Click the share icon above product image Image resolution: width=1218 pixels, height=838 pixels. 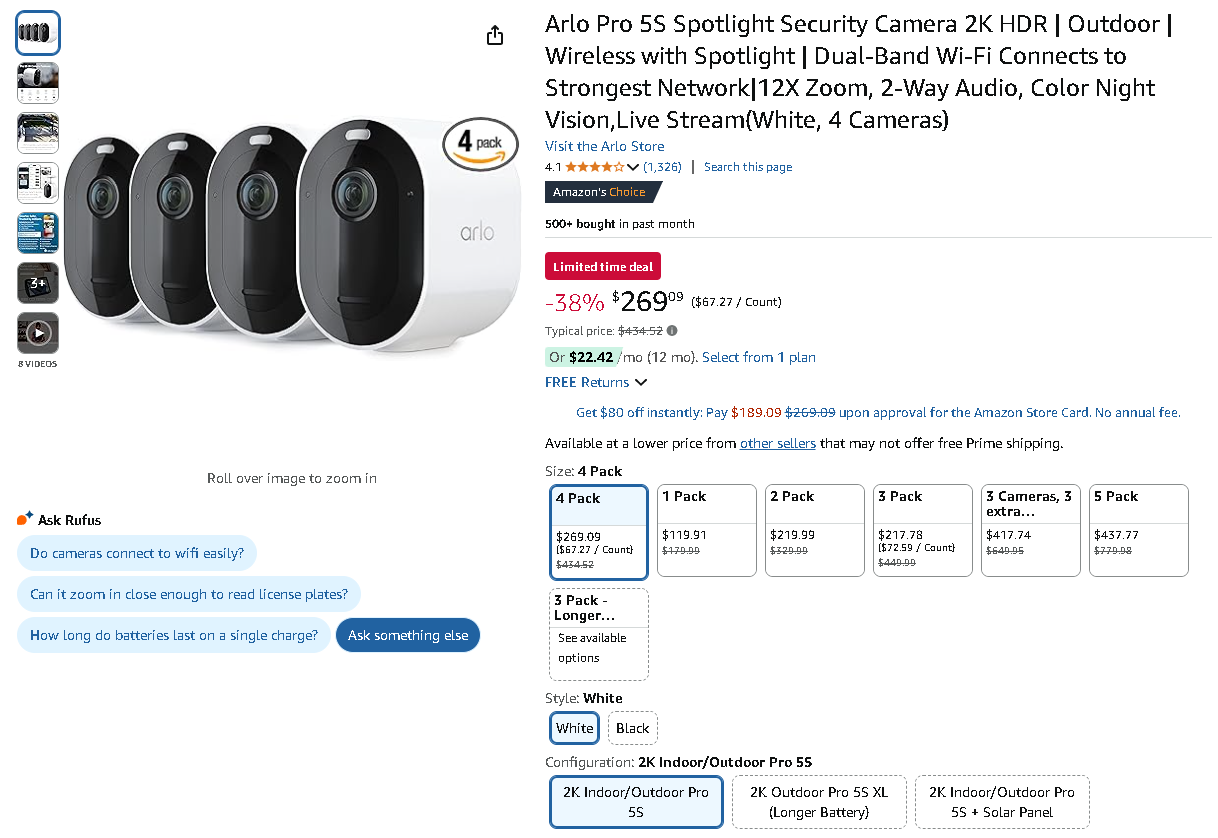click(x=495, y=36)
